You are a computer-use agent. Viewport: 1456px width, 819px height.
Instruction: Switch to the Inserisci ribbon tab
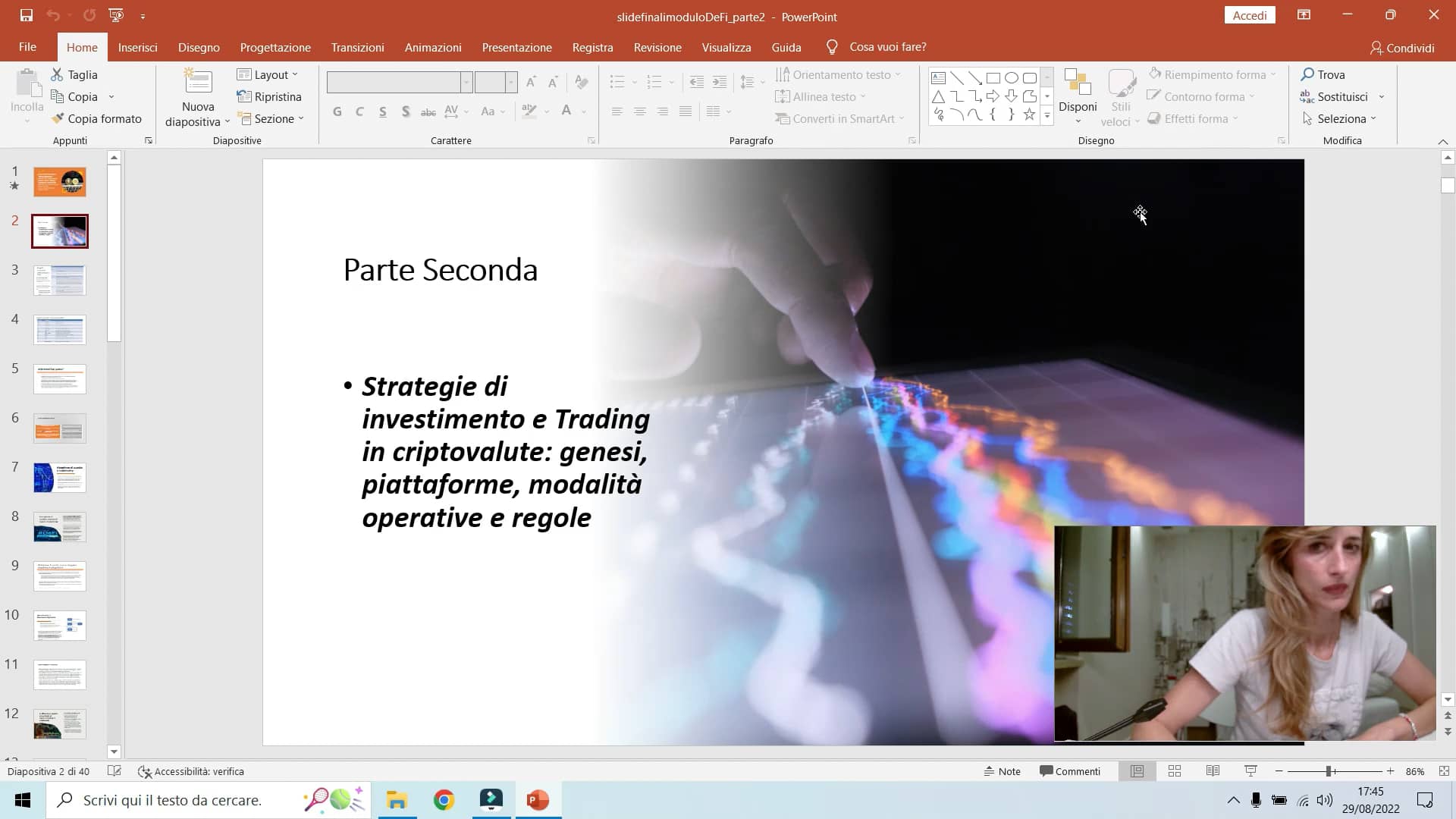click(137, 47)
